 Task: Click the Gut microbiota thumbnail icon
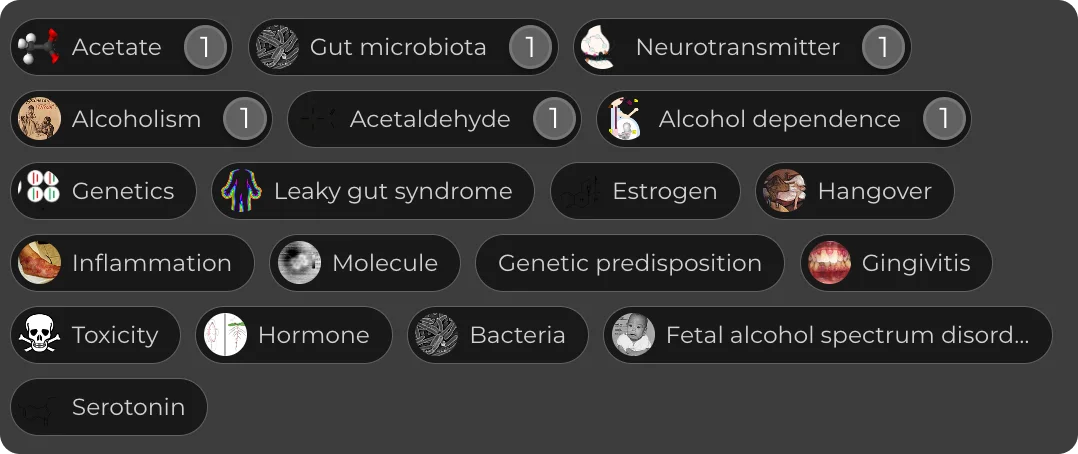278,47
